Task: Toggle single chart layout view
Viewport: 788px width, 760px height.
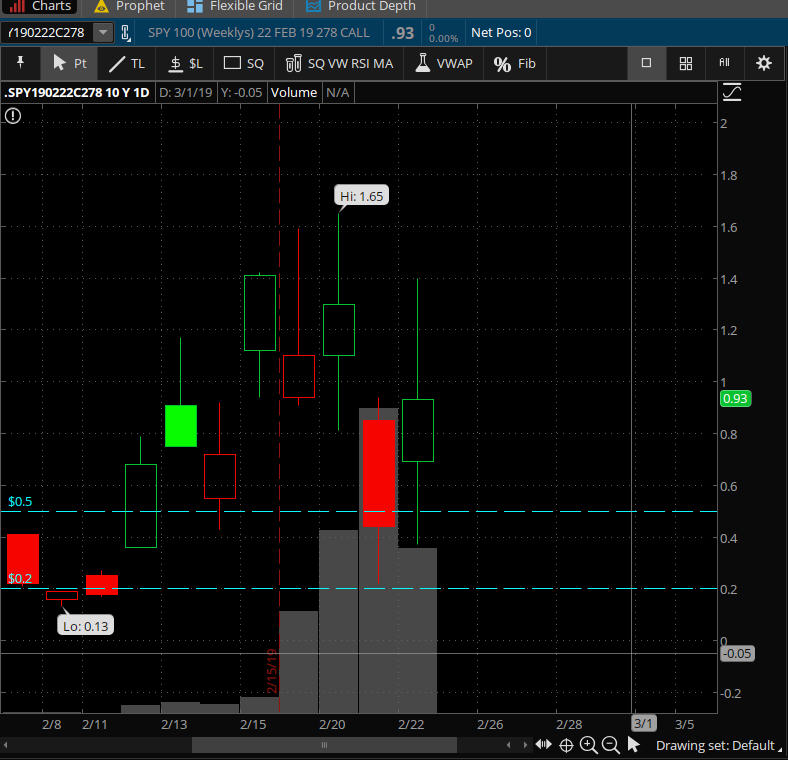Action: 646,63
